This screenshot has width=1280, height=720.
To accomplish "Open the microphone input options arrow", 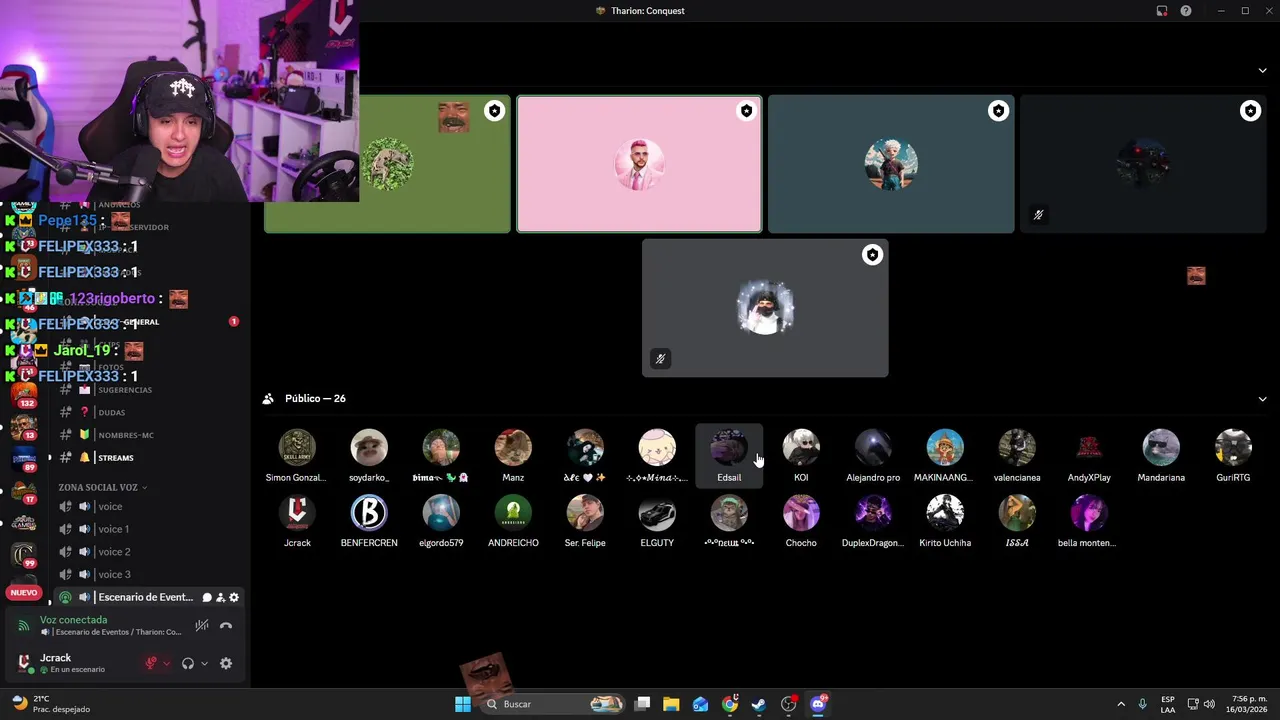I will [x=166, y=663].
